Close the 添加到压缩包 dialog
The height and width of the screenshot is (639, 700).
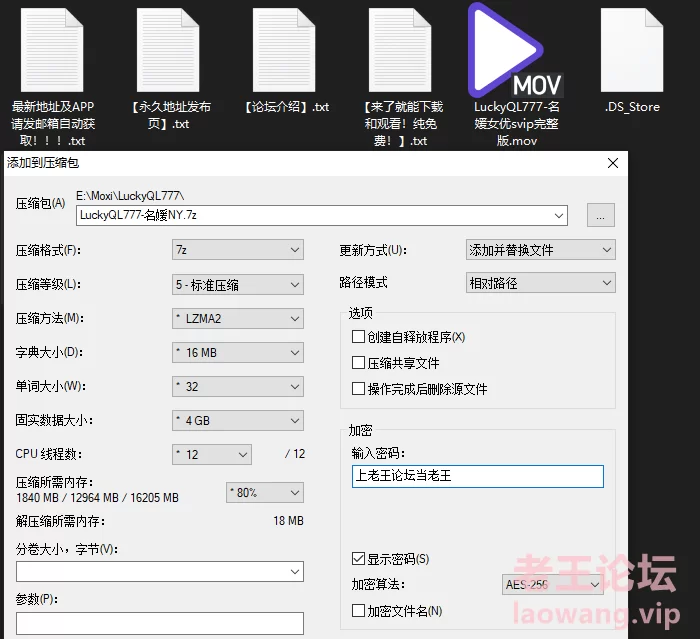(x=613, y=163)
